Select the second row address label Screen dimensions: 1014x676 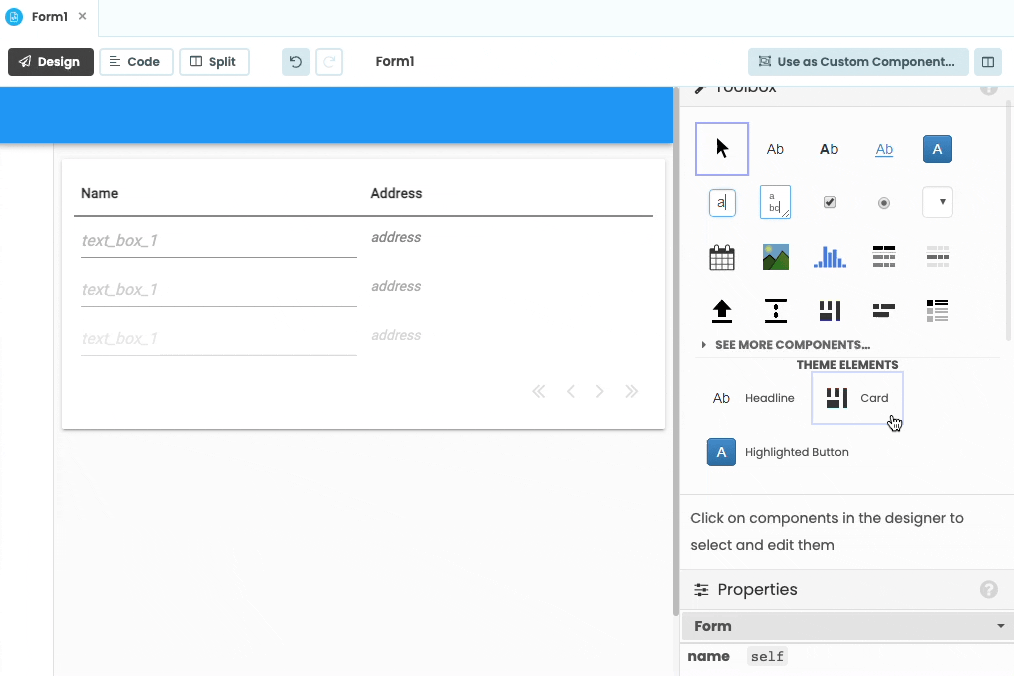[396, 287]
